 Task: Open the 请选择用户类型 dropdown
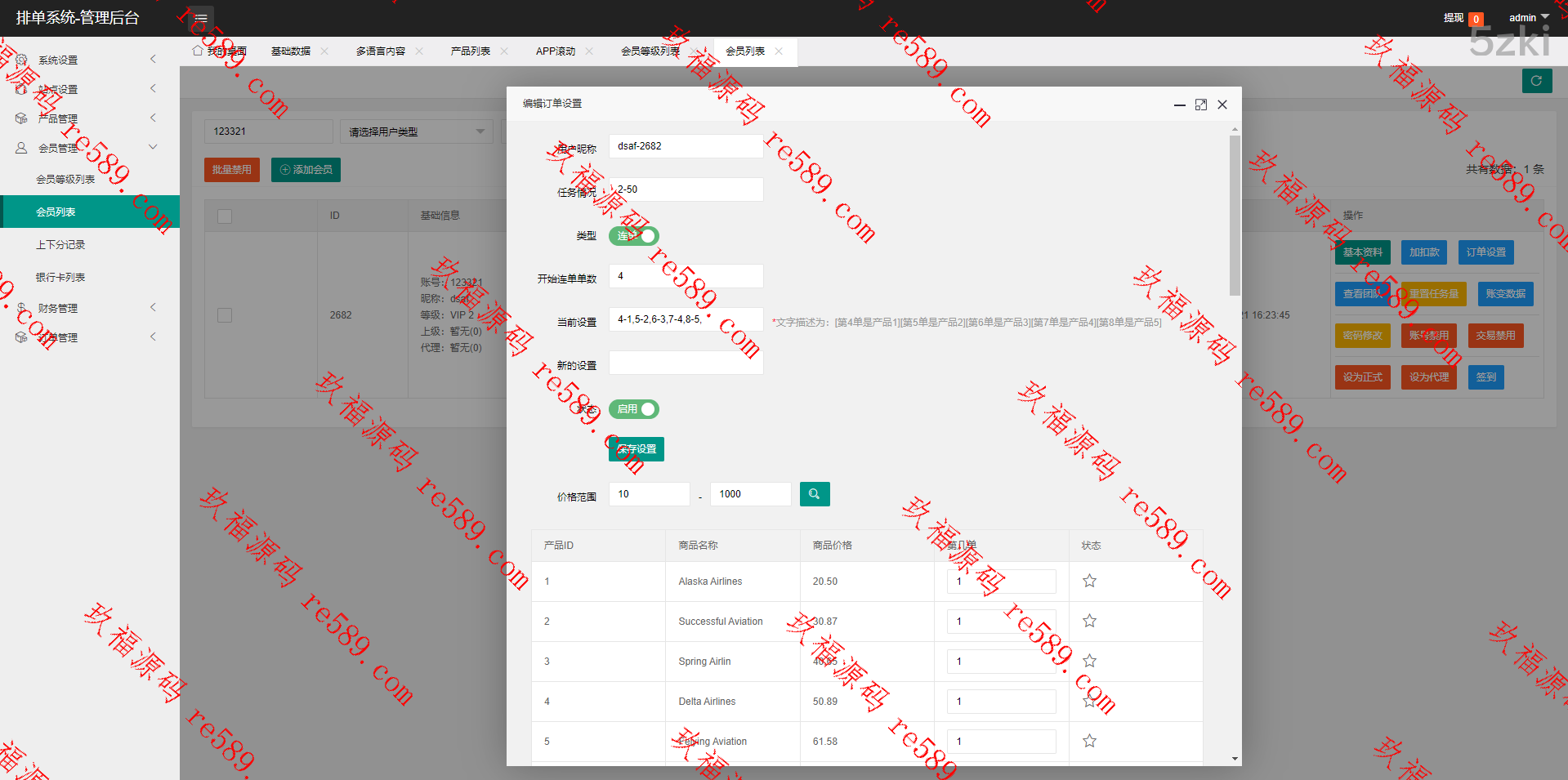416,131
